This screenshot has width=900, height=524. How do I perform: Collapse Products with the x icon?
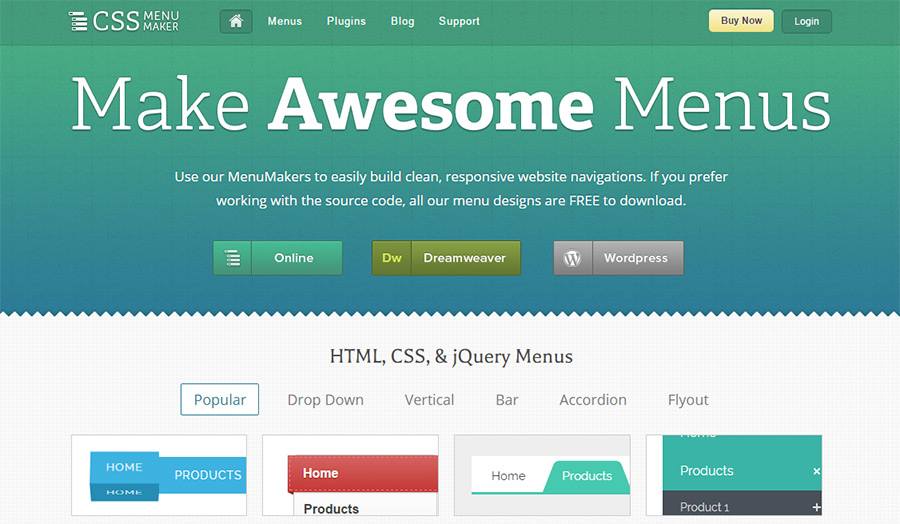pos(816,471)
